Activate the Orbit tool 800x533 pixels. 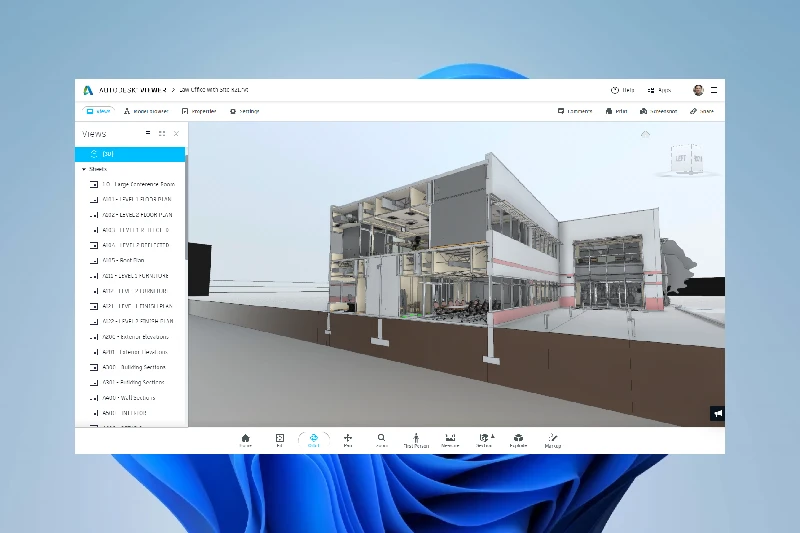[x=314, y=440]
